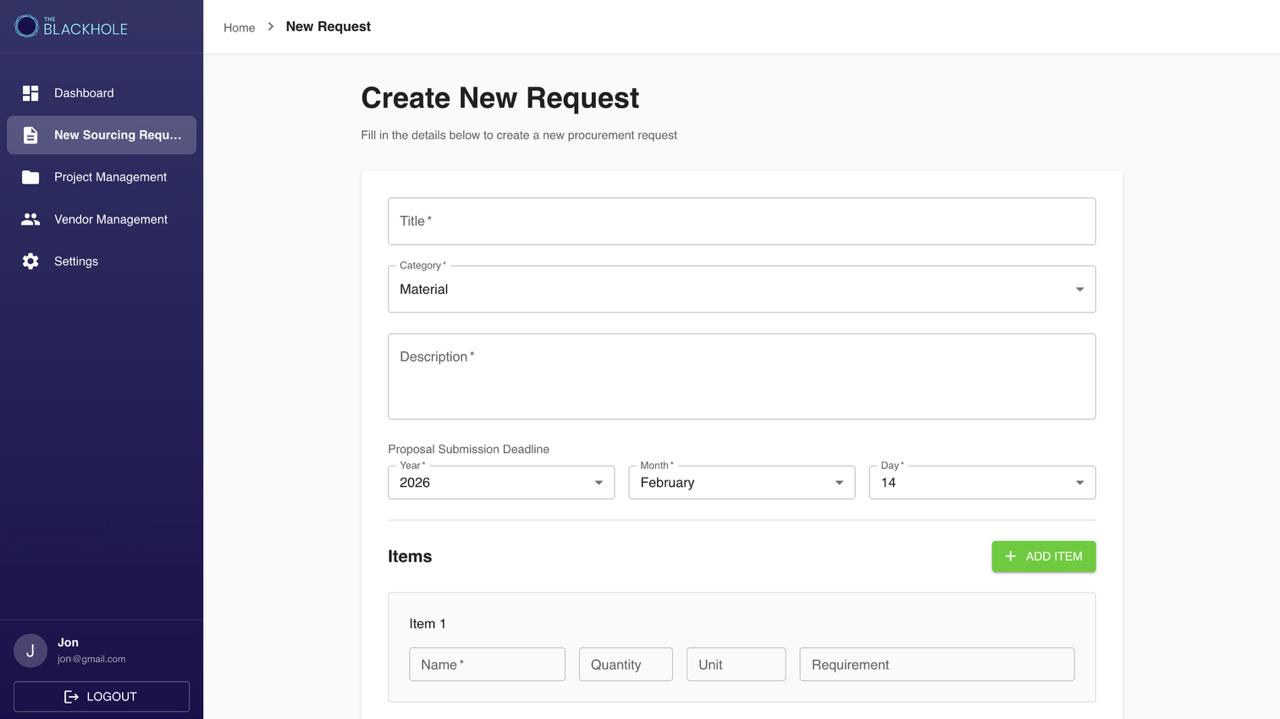Click the jon@gmail.com email text

(x=92, y=660)
